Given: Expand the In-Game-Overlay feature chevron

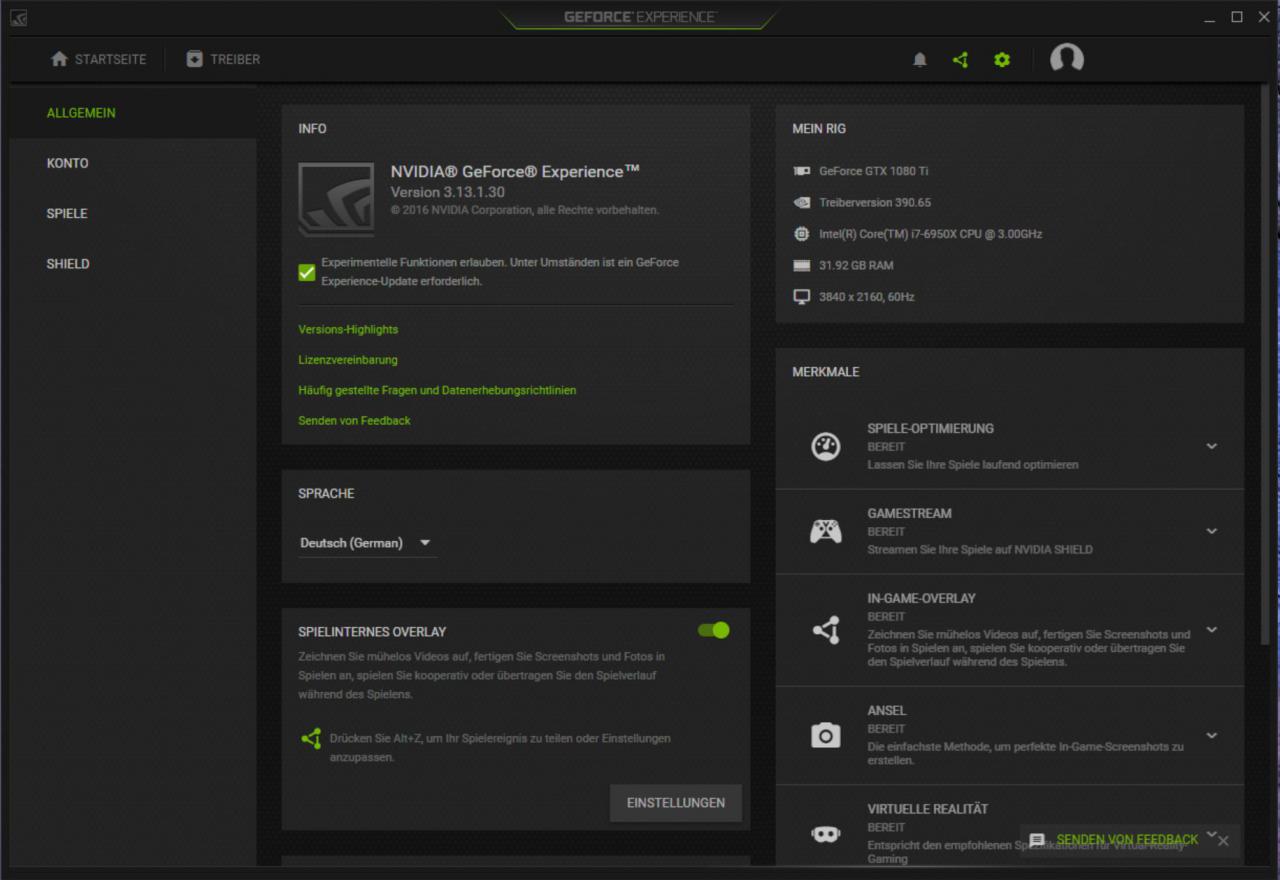Looking at the screenshot, I should pos(1211,630).
